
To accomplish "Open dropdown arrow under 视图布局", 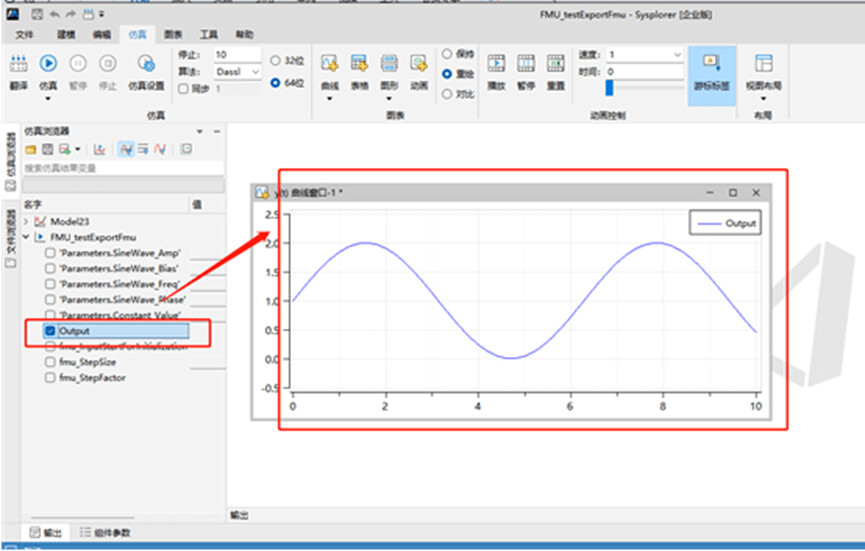I will [x=763, y=99].
